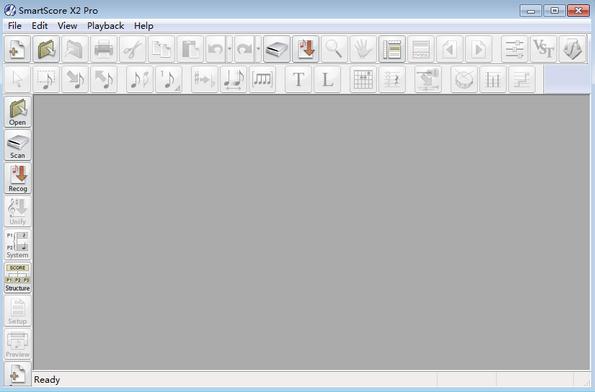Click the red-arrow recognition icon in the top toolbar

tap(305, 49)
